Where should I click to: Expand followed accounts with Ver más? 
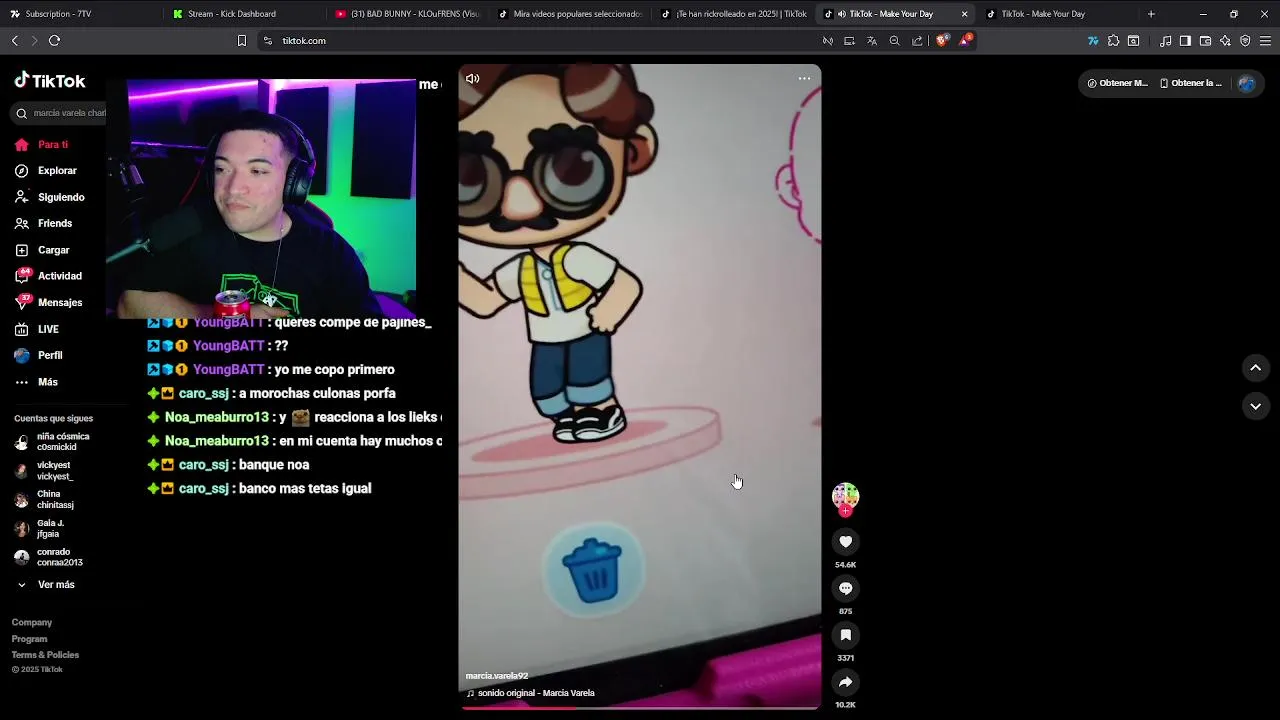pos(45,585)
